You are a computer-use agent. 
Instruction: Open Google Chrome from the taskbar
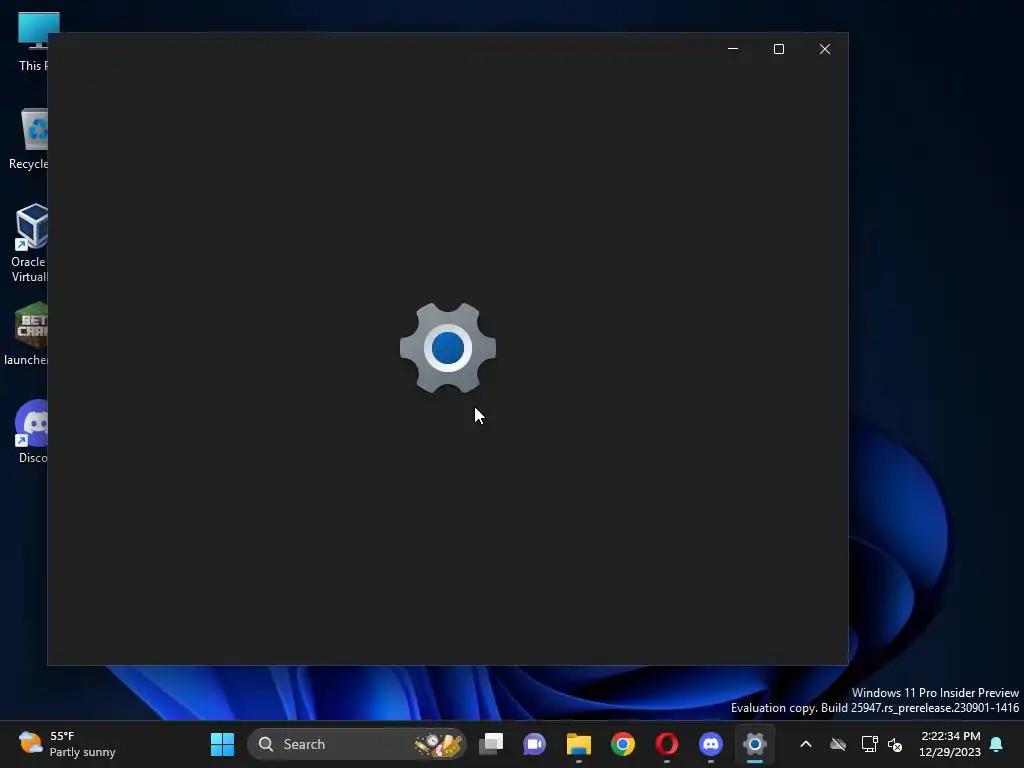(x=622, y=744)
